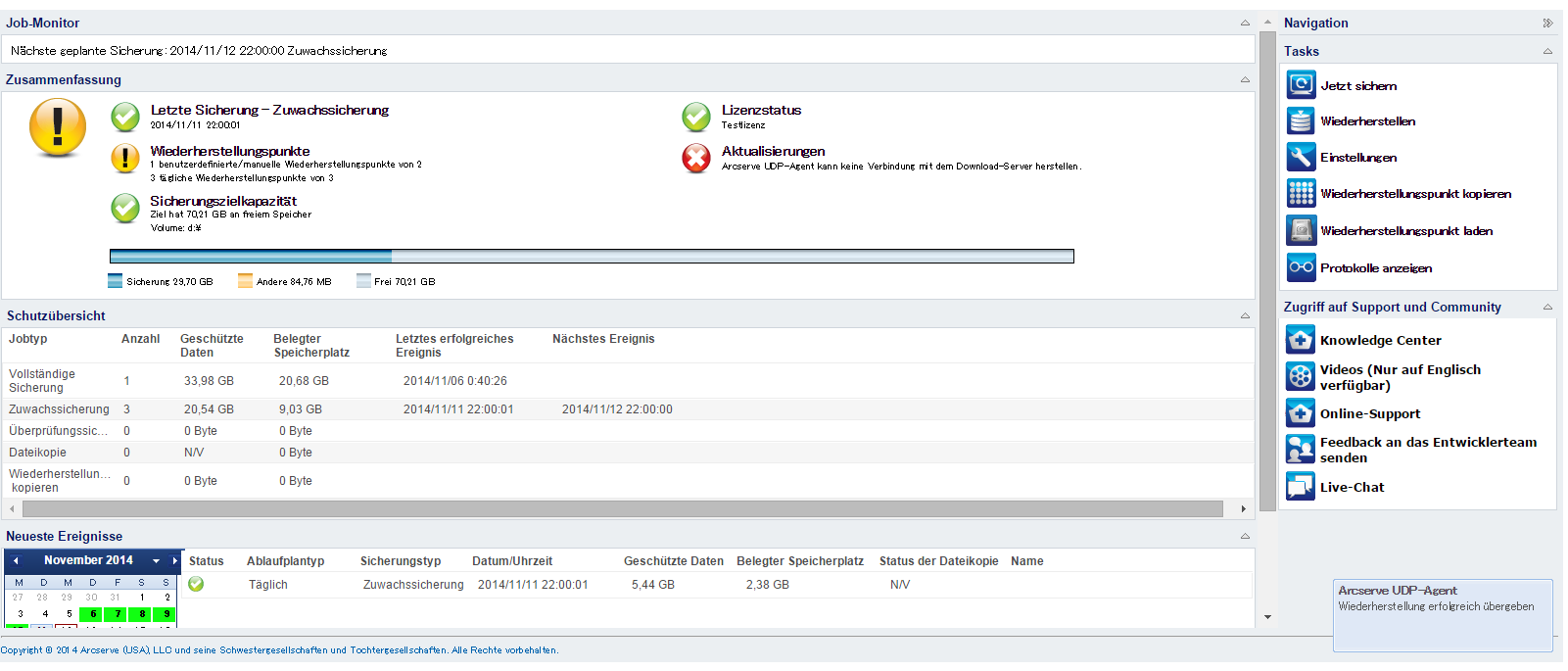Open the Wiederherstellen restore icon
Screen dimensions: 1568x671
[1301, 120]
